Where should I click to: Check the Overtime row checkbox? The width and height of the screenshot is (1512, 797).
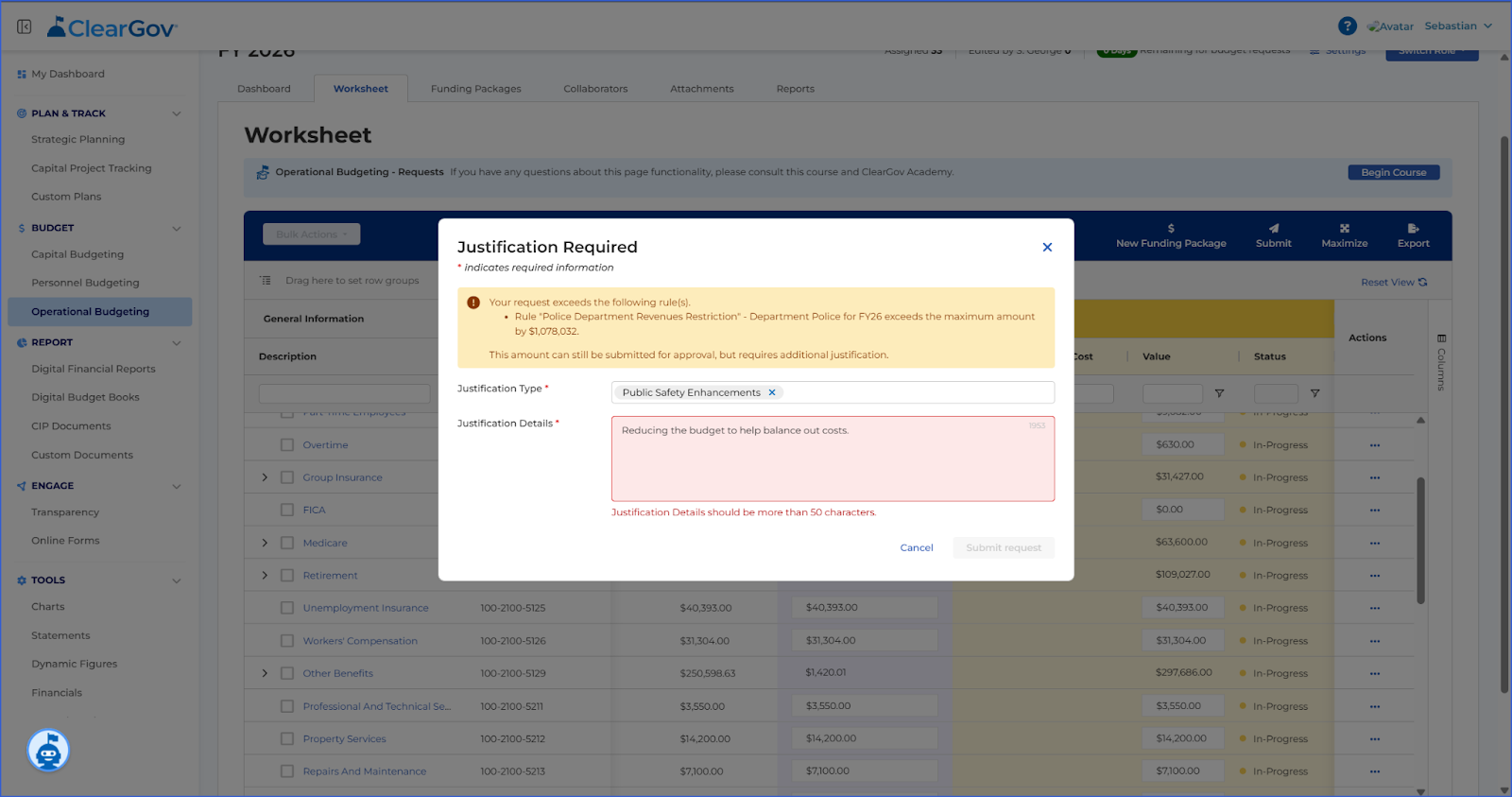(287, 445)
